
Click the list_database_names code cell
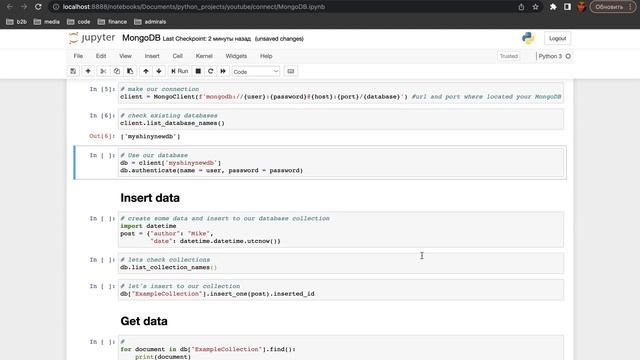[341, 119]
